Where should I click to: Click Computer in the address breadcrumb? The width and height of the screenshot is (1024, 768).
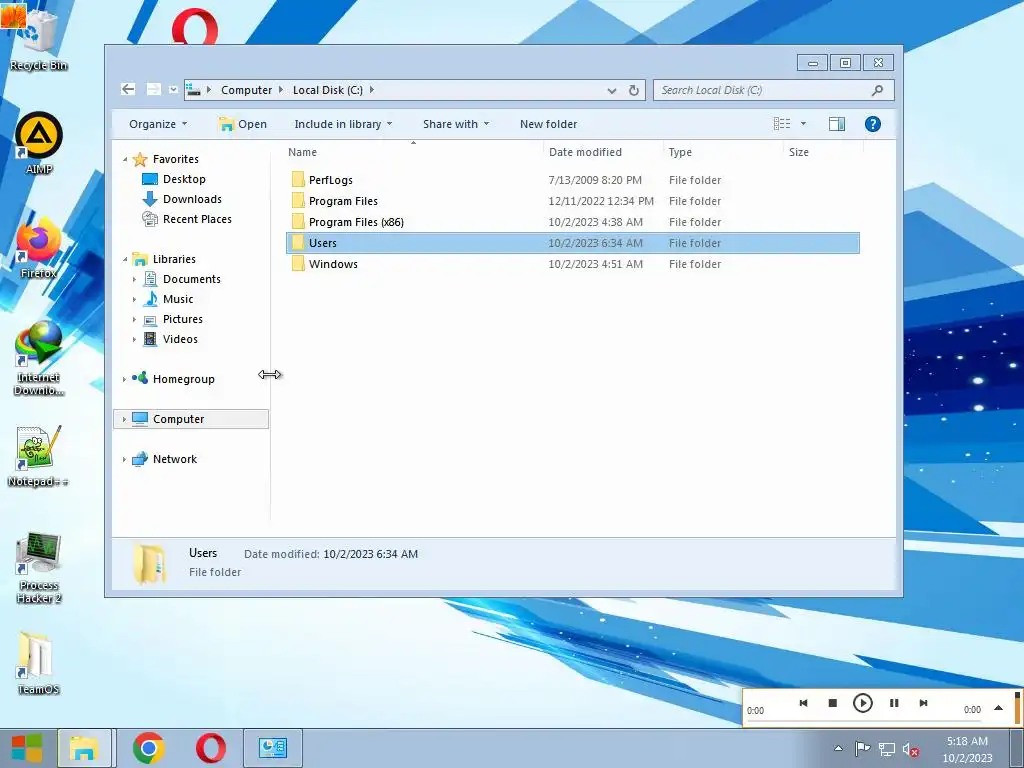(246, 90)
